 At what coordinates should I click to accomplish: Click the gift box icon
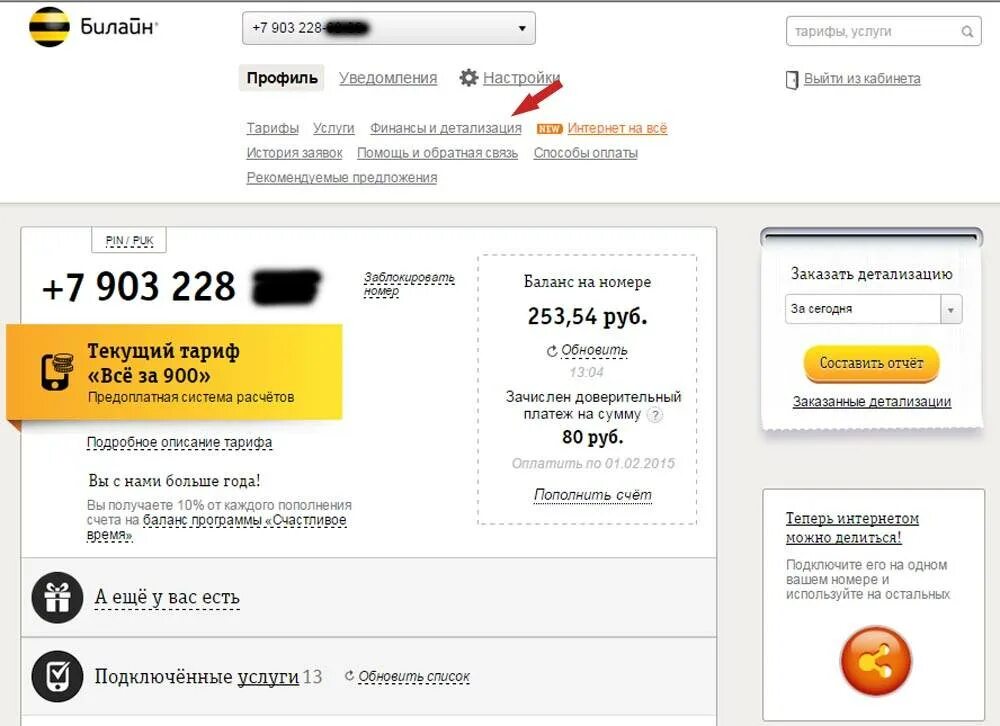(x=57, y=598)
